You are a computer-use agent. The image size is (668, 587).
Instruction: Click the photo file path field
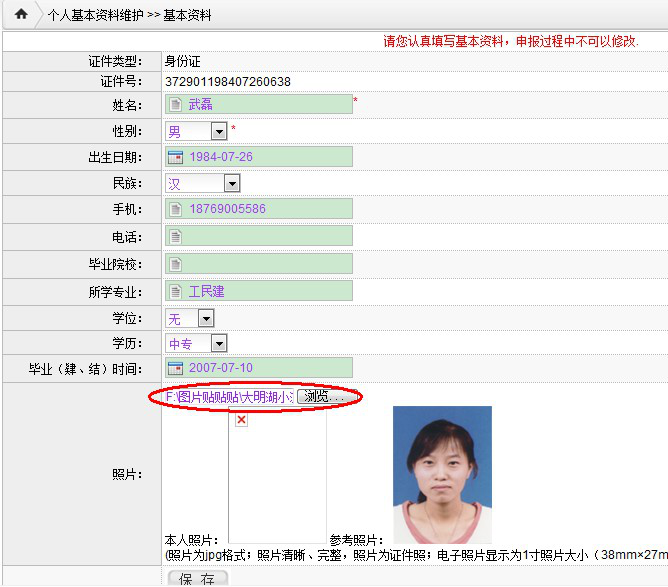coord(229,397)
